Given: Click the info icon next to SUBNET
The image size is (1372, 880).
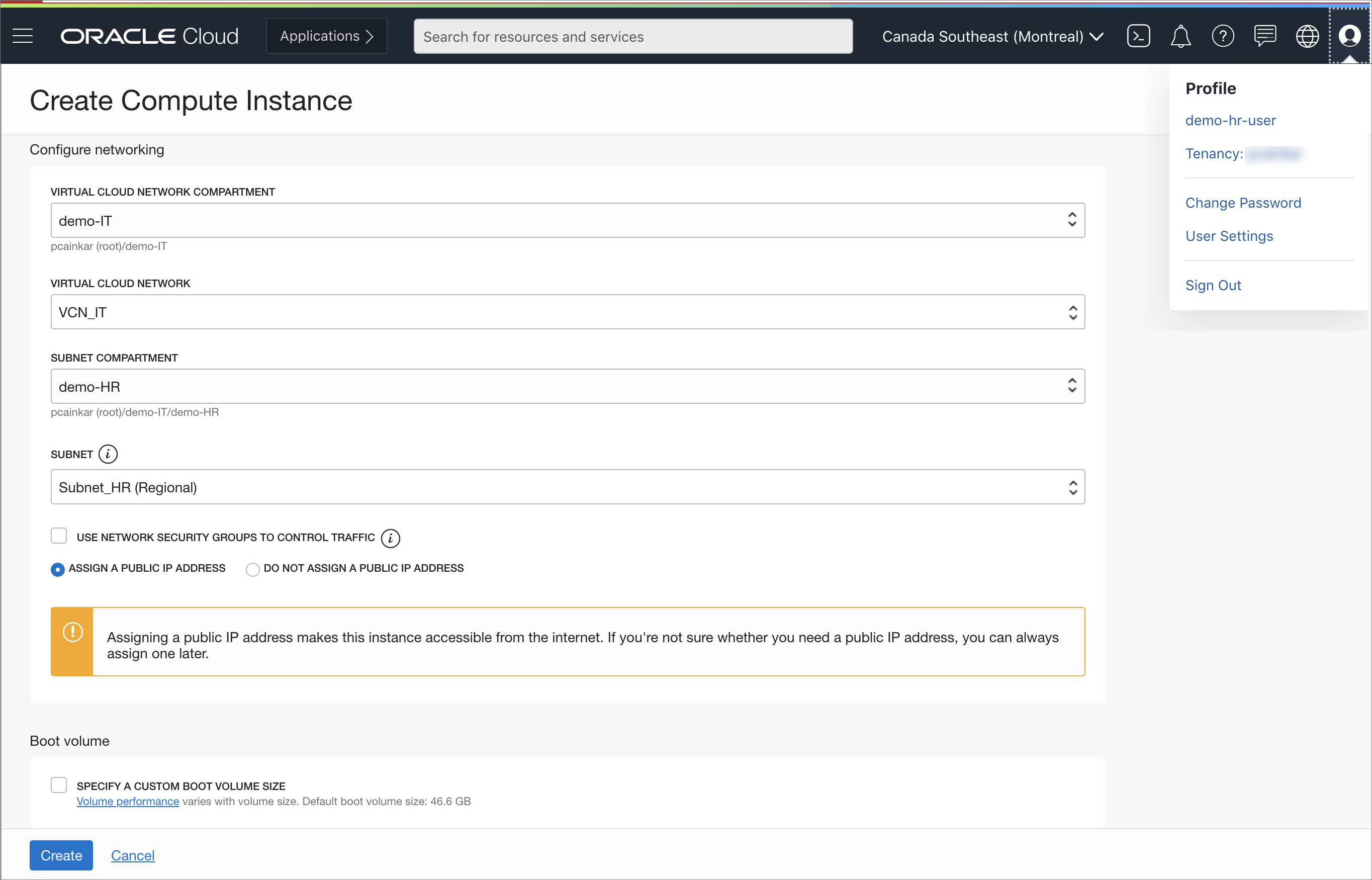Looking at the screenshot, I should pyautogui.click(x=108, y=454).
